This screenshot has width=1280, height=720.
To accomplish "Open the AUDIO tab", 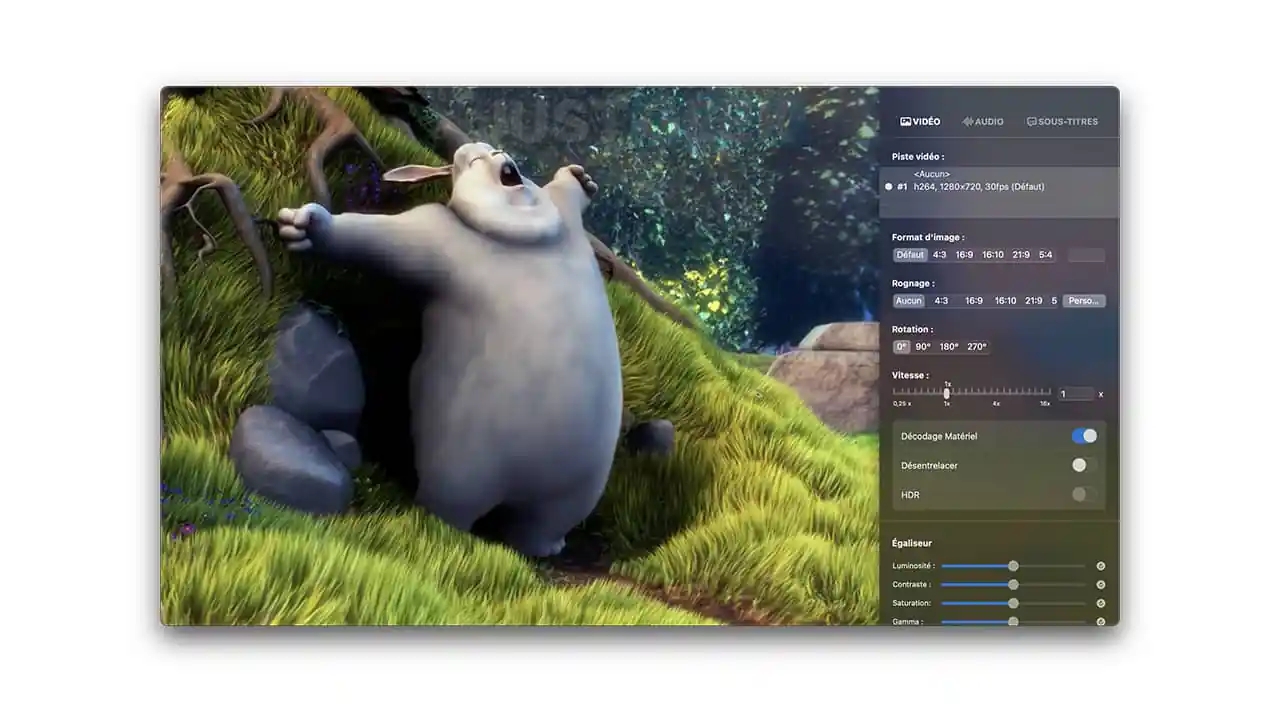I will point(983,122).
